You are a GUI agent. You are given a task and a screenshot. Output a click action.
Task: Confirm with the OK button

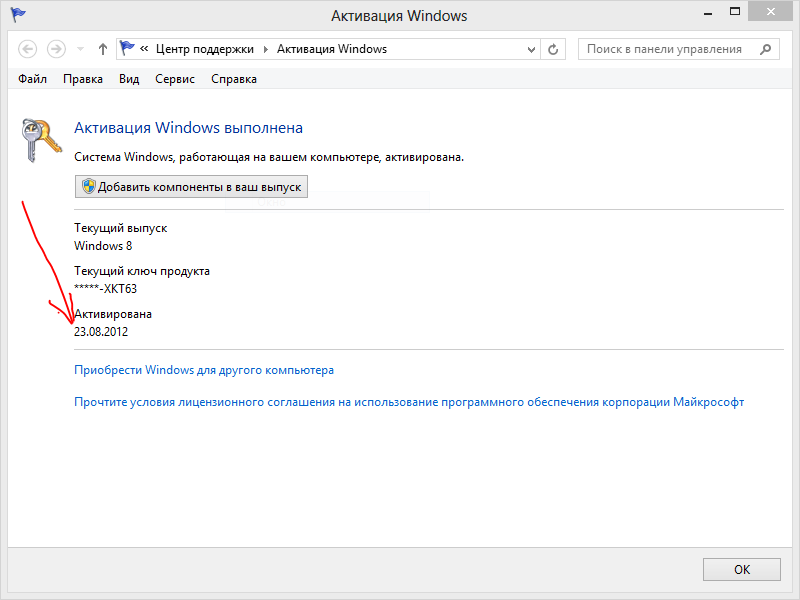click(742, 569)
